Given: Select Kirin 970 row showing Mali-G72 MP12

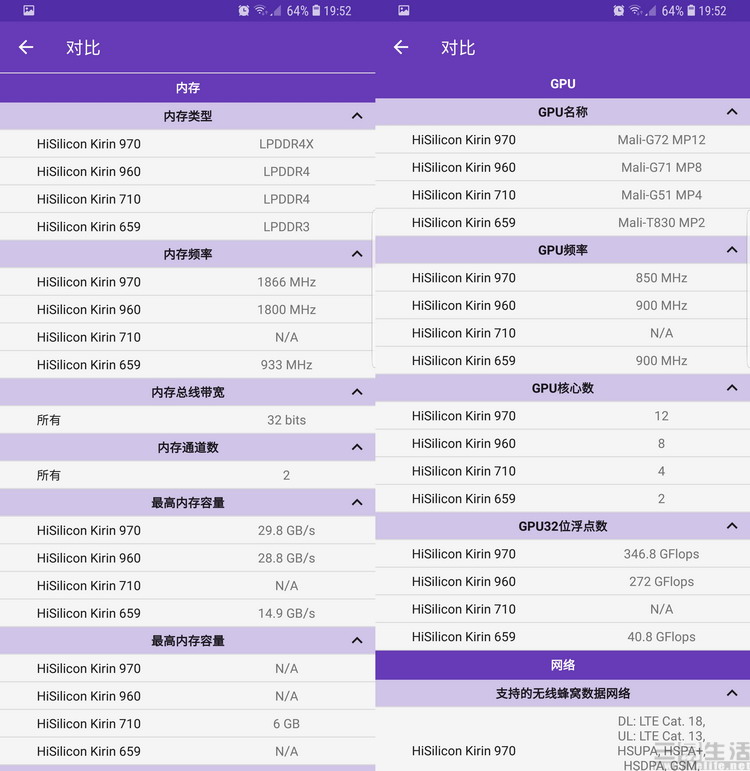Looking at the screenshot, I should coord(563,140).
